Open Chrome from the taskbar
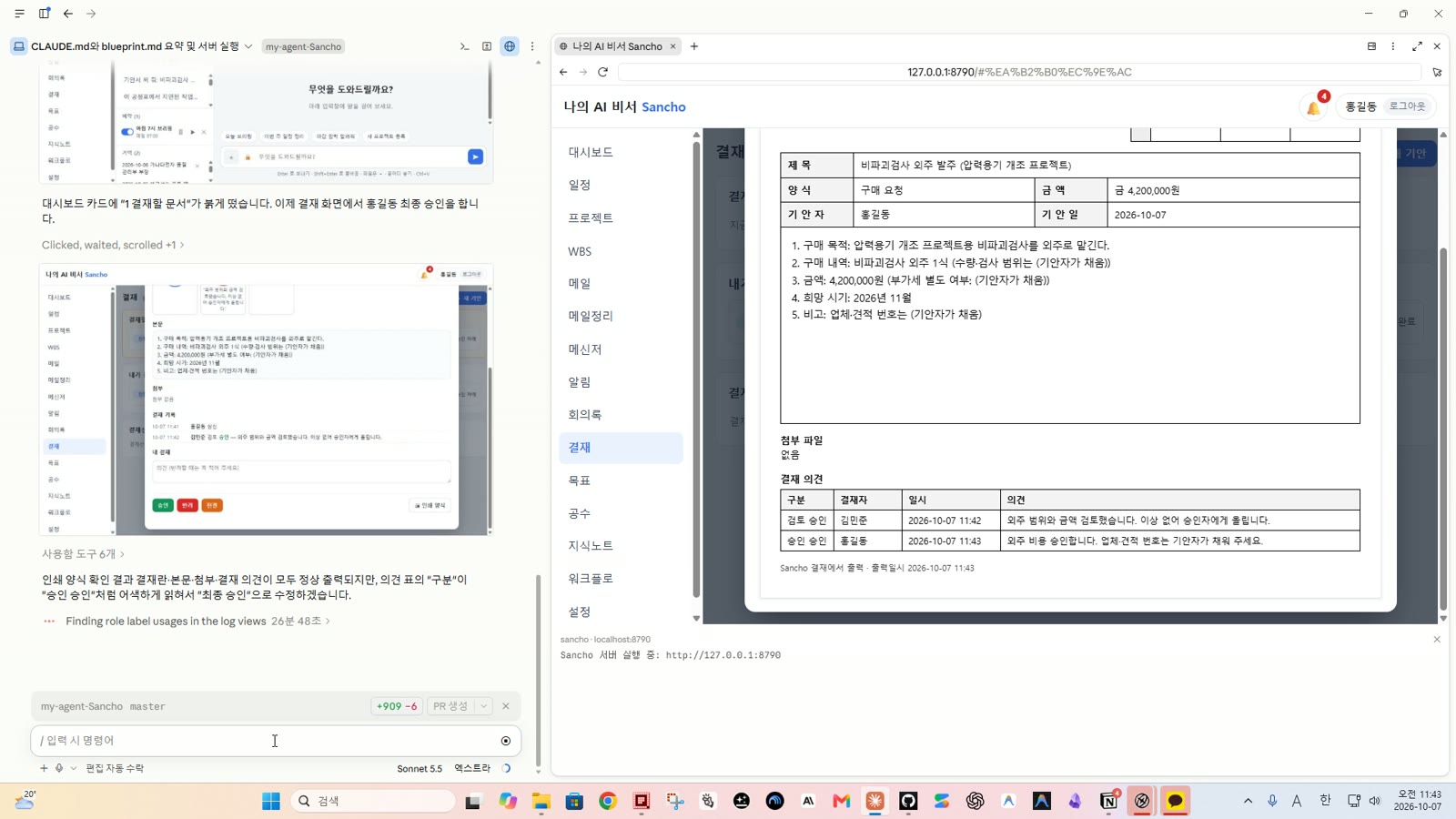Screen dimensions: 1456x819 [x=608, y=801]
